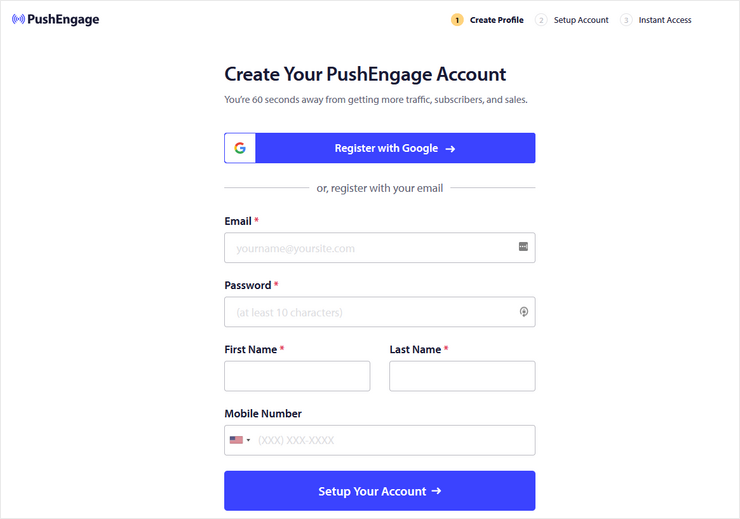Screen dimensions: 740x519
Task: Expand the country code dropdown arrow
Action: click(x=248, y=440)
